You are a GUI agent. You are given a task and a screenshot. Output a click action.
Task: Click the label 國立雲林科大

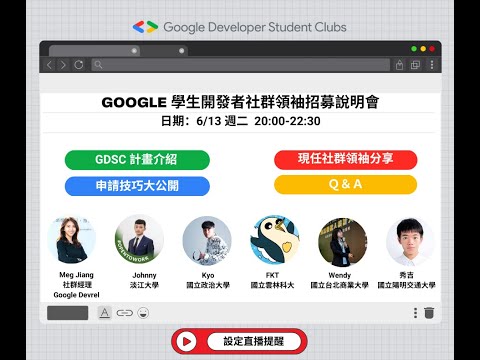(272, 285)
